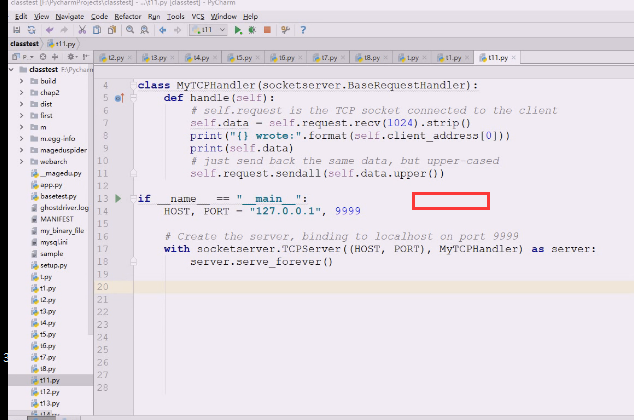
Task: Open the t11 run configuration dropdown
Action: [208, 30]
